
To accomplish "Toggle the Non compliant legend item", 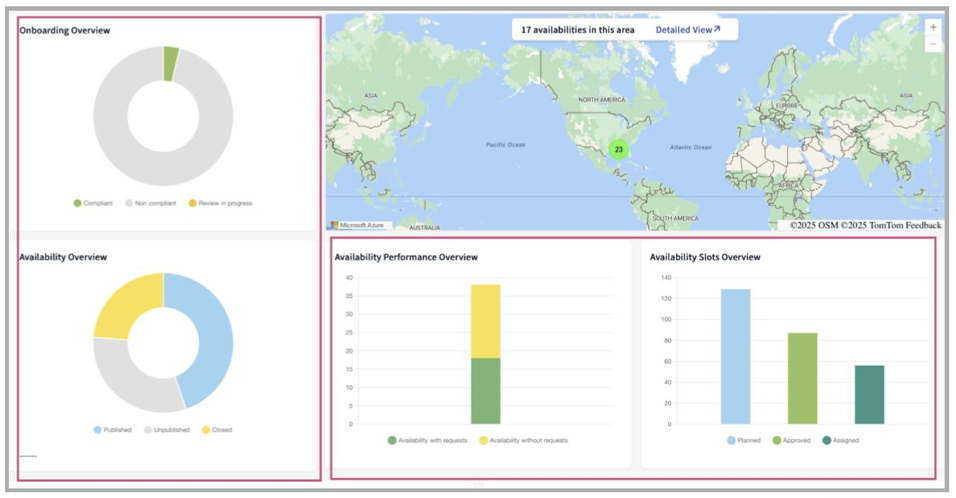I will click(x=148, y=203).
